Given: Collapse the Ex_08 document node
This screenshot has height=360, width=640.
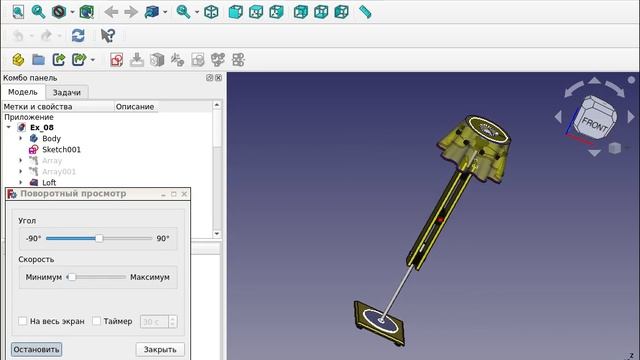Looking at the screenshot, I should (9, 127).
